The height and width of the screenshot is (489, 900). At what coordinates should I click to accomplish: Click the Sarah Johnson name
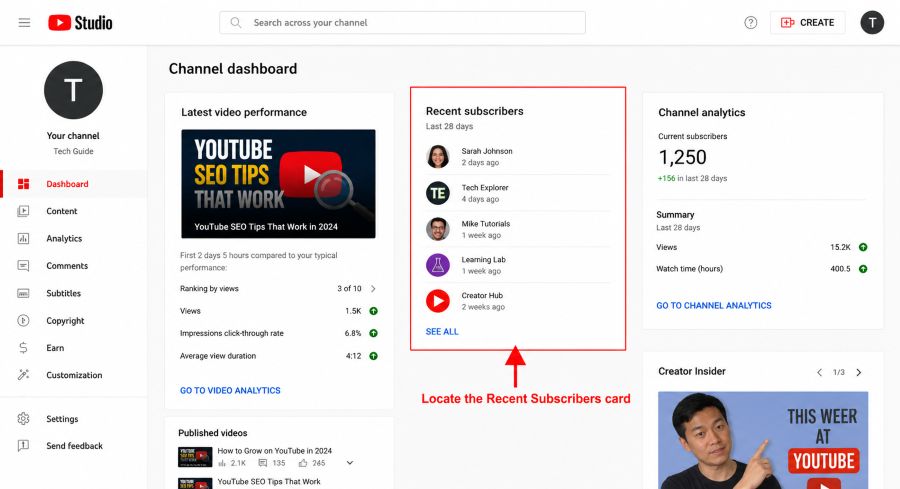pos(487,151)
